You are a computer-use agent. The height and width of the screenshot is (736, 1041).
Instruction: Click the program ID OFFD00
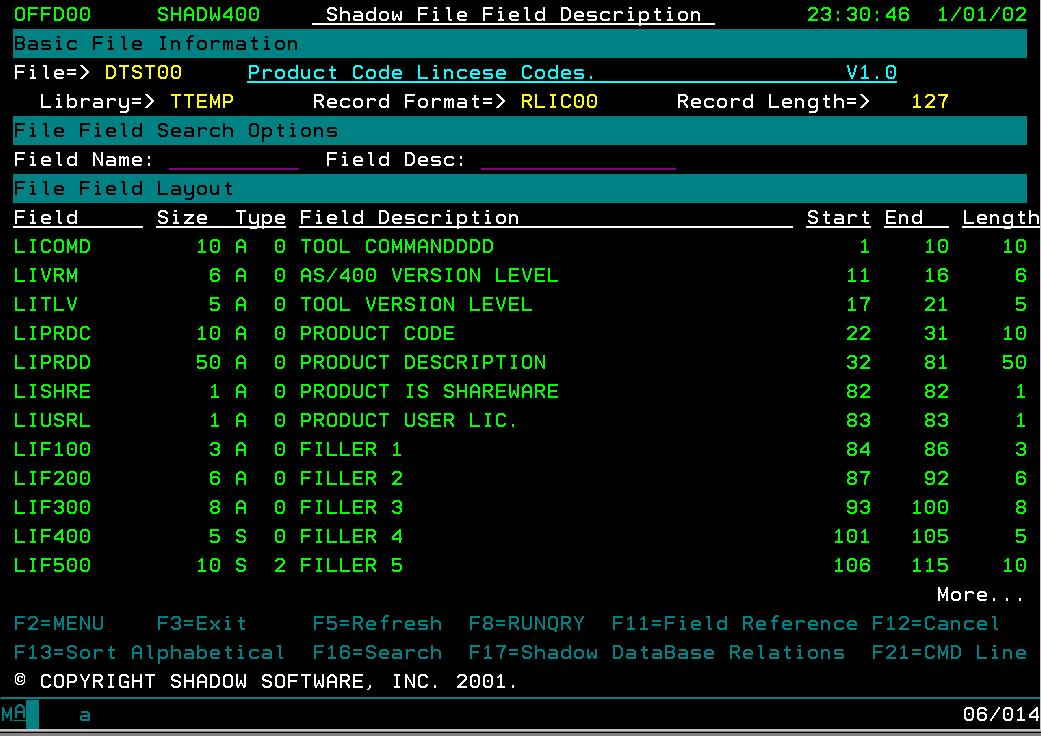pyautogui.click(x=52, y=15)
